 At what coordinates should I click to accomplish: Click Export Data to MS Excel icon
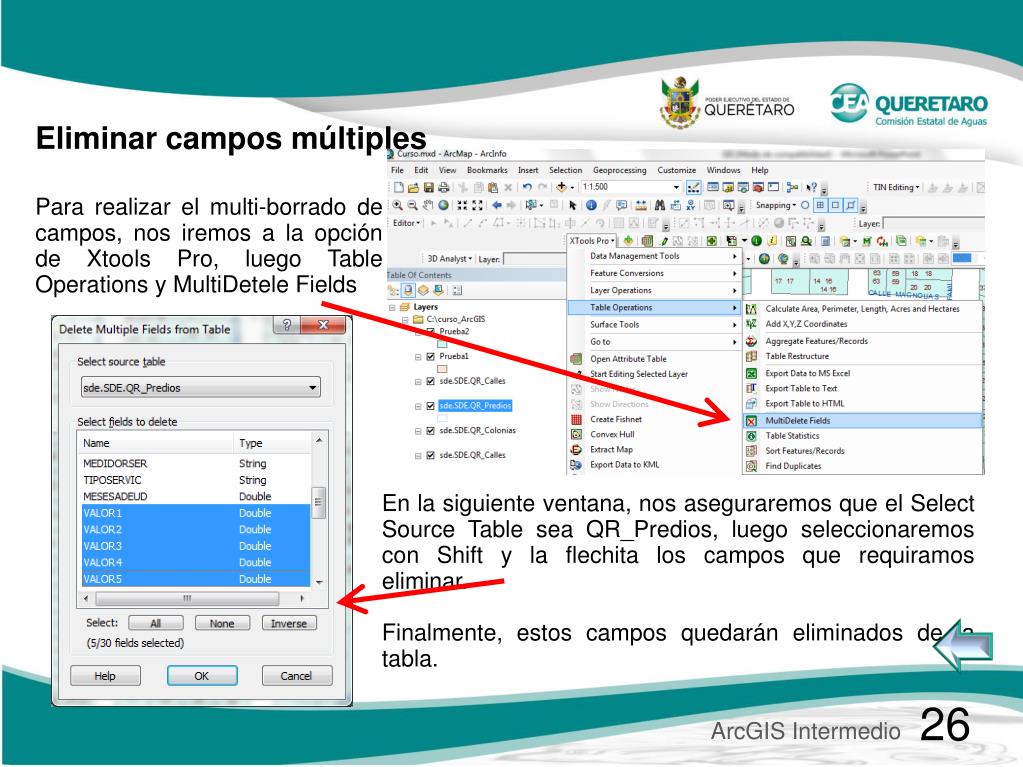tap(752, 374)
